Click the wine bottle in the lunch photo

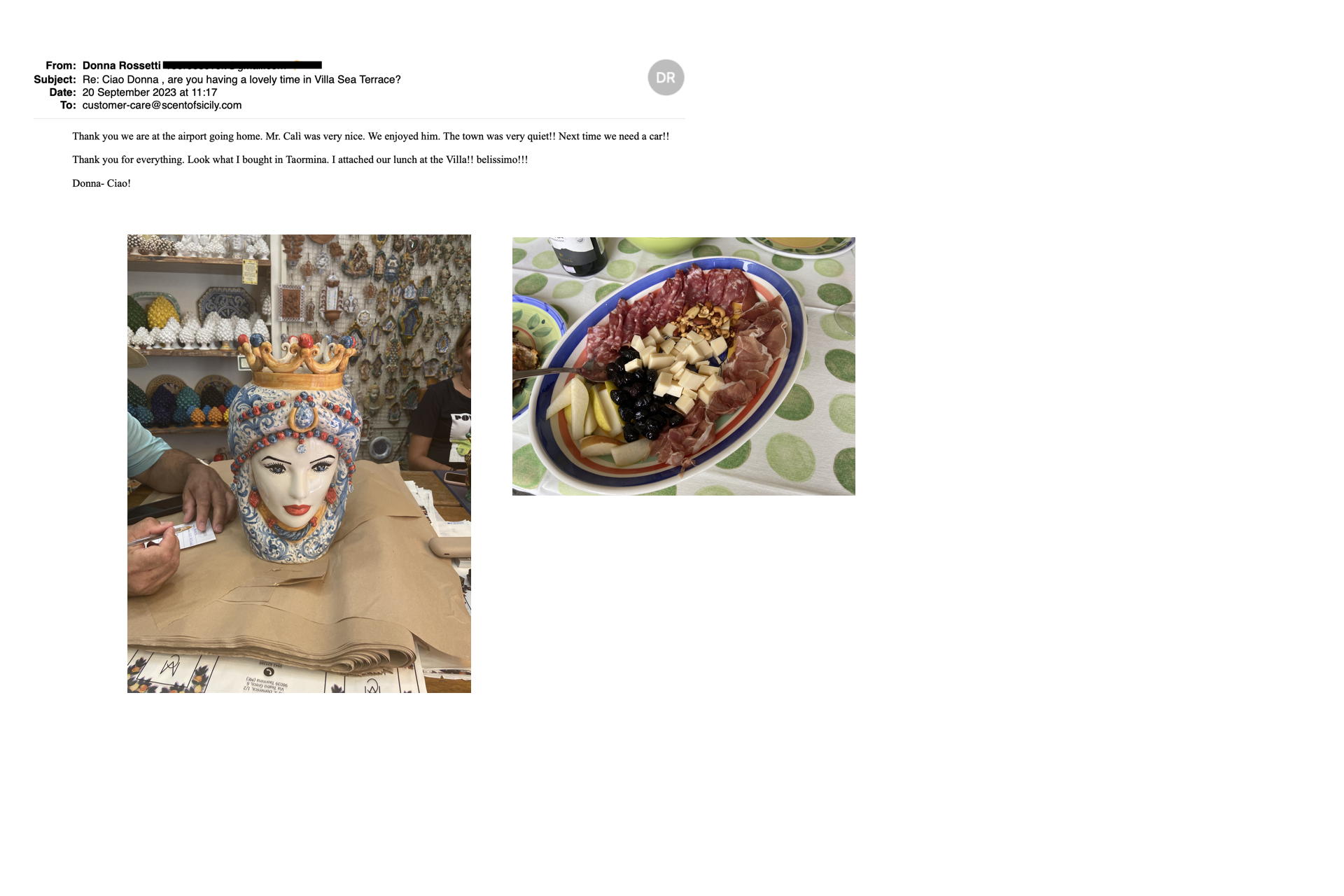[x=578, y=255]
